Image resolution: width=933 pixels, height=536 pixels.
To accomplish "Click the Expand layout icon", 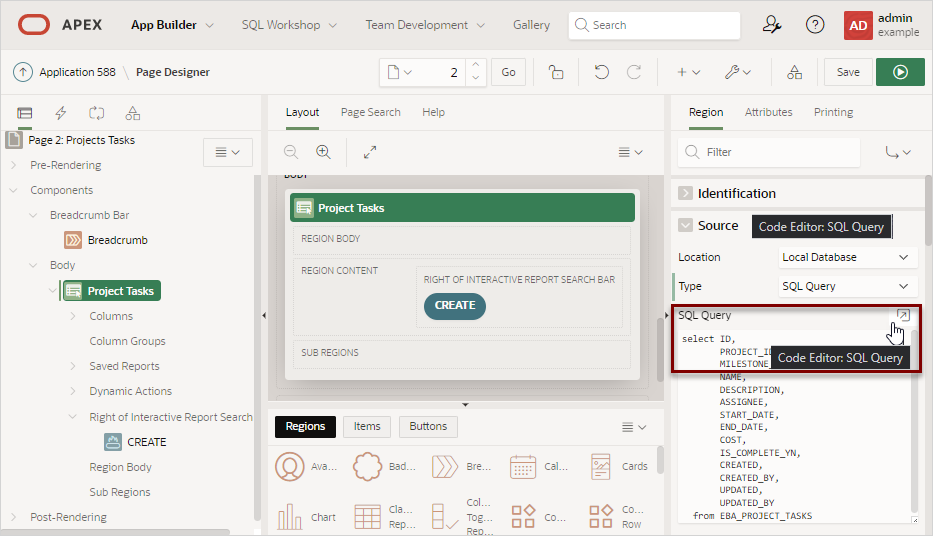I will tap(370, 152).
